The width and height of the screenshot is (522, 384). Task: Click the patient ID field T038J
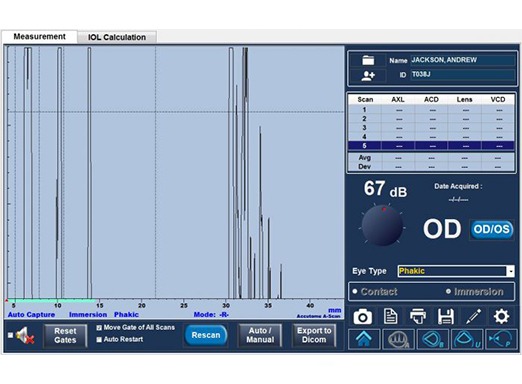(x=463, y=75)
